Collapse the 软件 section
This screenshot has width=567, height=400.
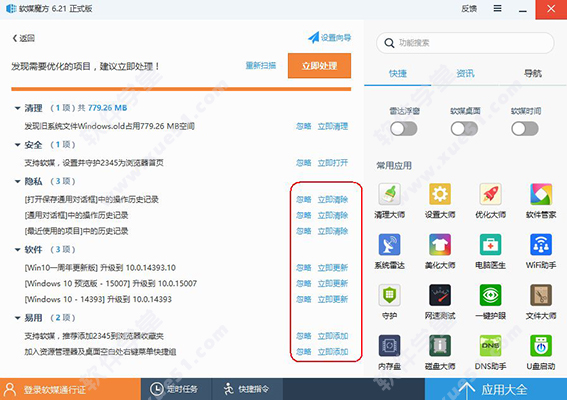coord(17,250)
